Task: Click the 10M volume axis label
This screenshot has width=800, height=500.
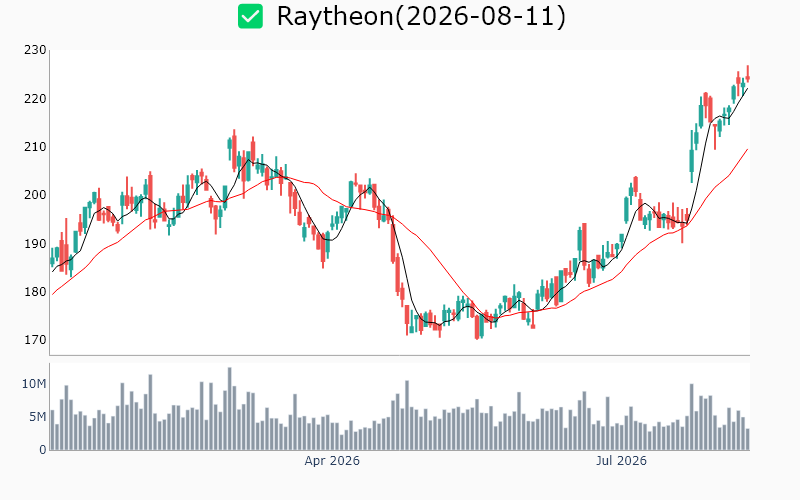Action: 34,384
